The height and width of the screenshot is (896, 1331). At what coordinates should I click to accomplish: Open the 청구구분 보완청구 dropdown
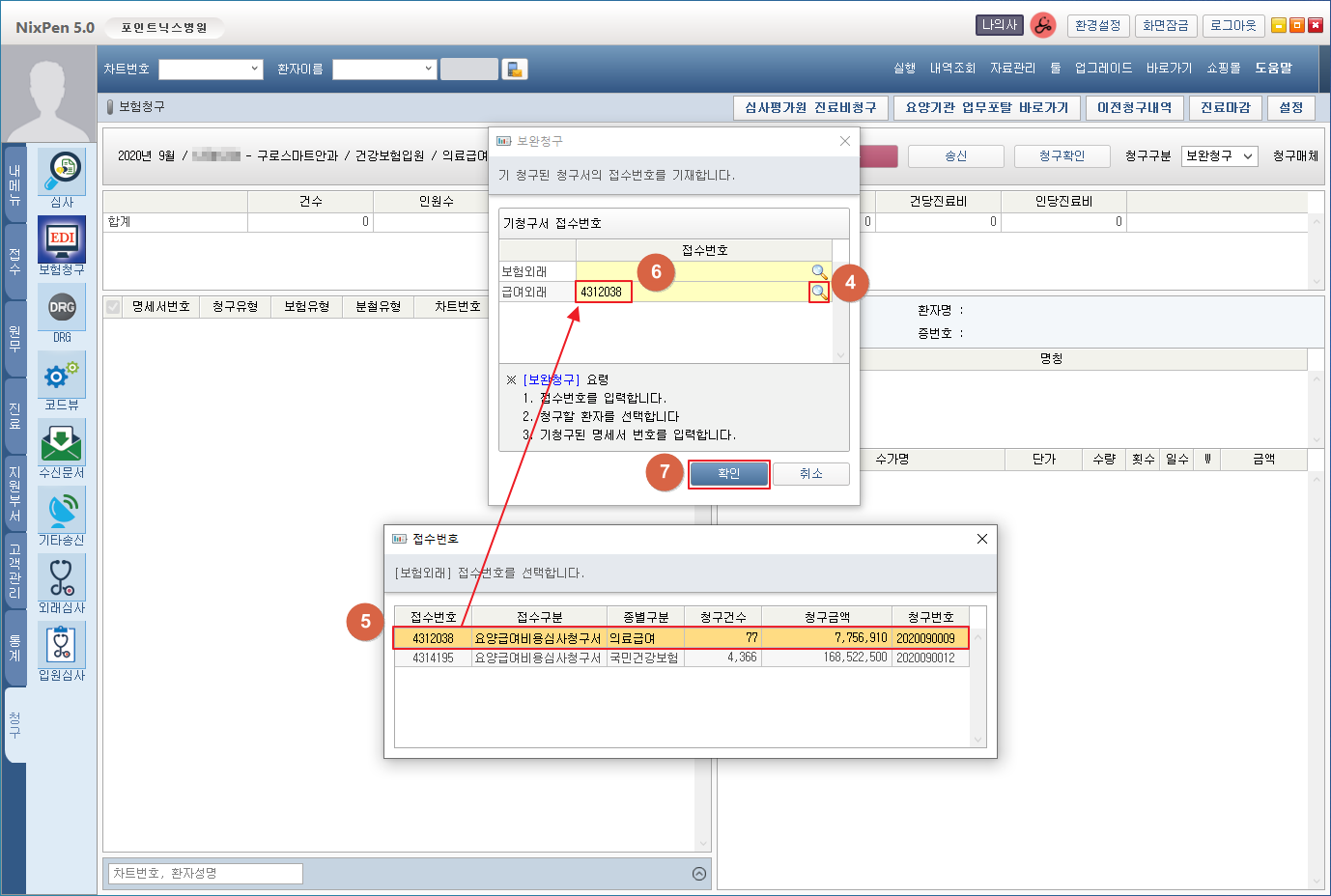[x=1219, y=156]
